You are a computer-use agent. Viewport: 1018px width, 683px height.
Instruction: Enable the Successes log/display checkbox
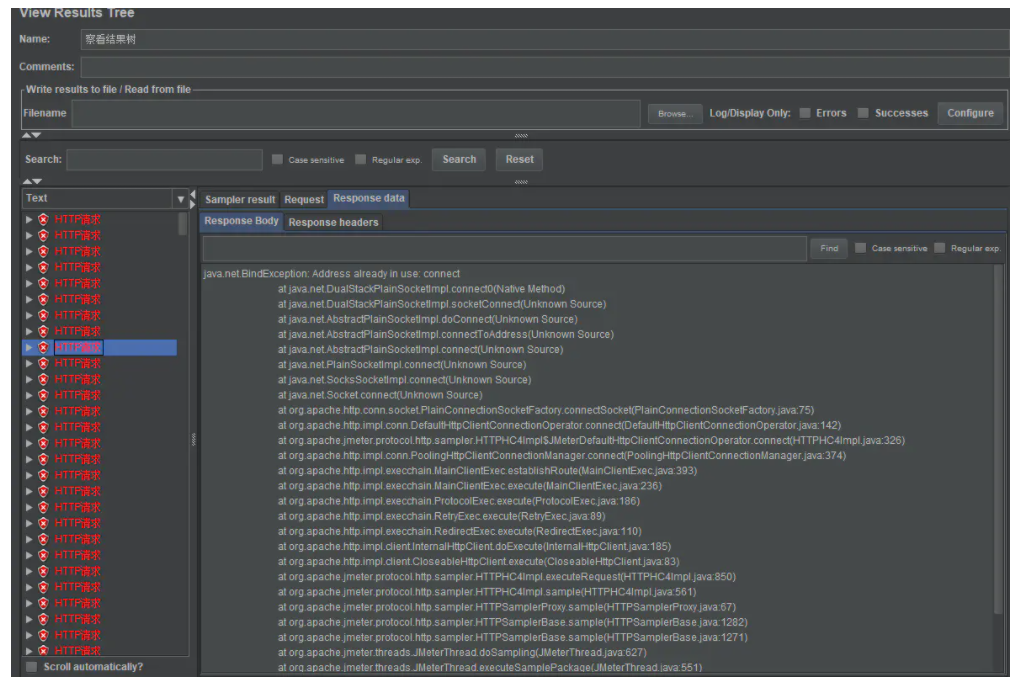click(862, 113)
